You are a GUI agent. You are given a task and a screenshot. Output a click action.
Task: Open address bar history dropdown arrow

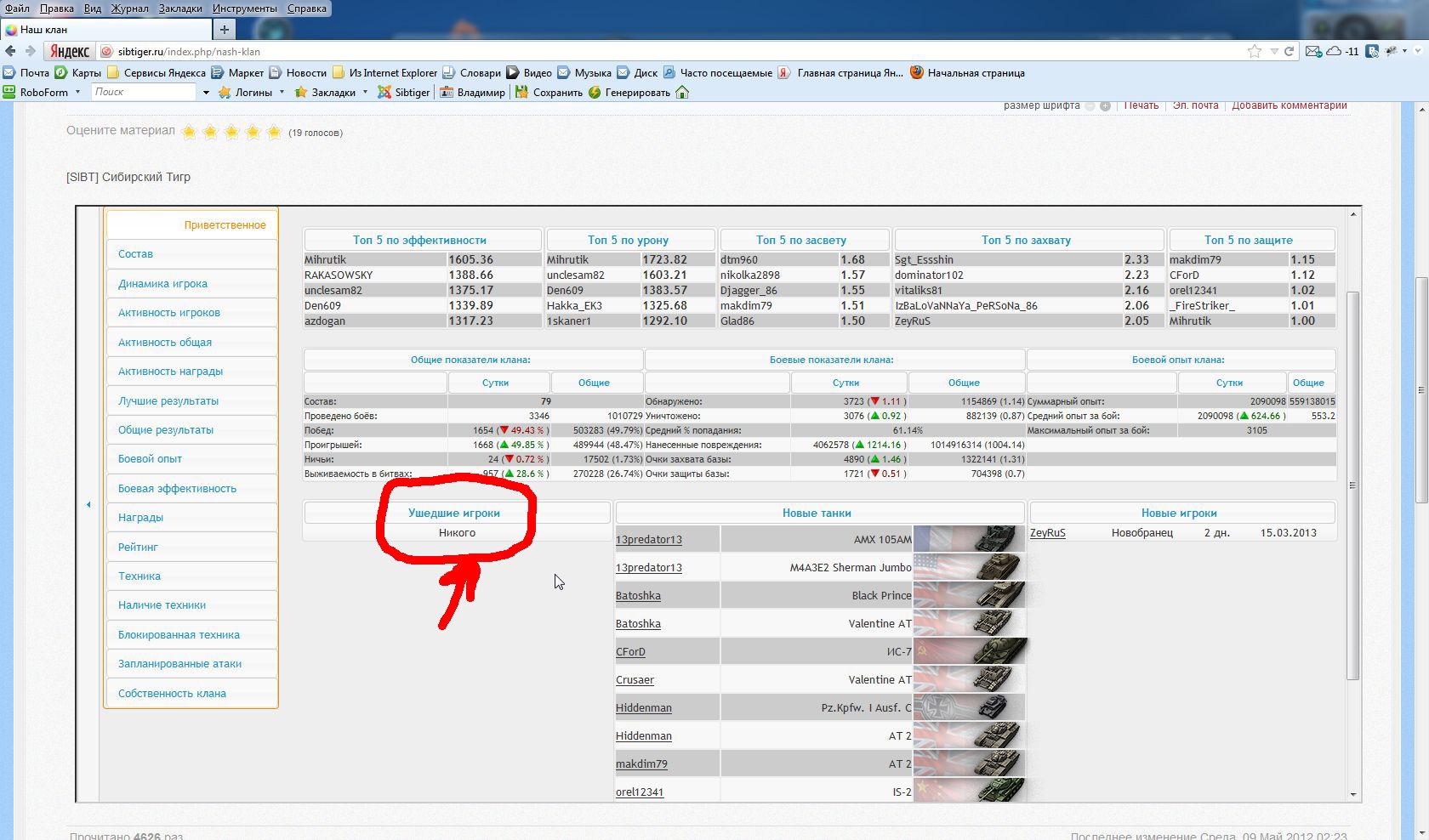click(1274, 52)
